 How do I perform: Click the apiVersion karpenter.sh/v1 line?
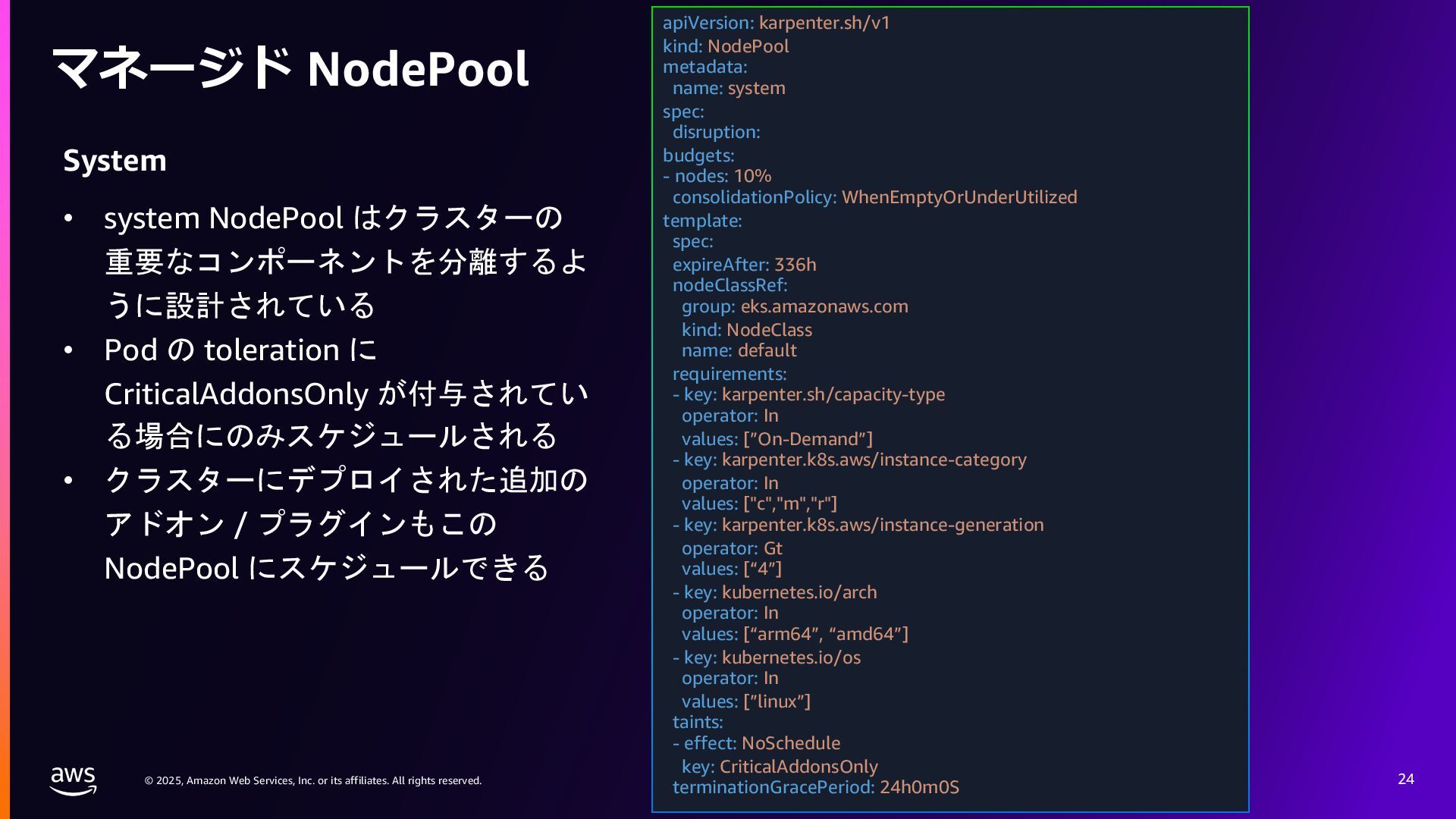click(x=776, y=23)
